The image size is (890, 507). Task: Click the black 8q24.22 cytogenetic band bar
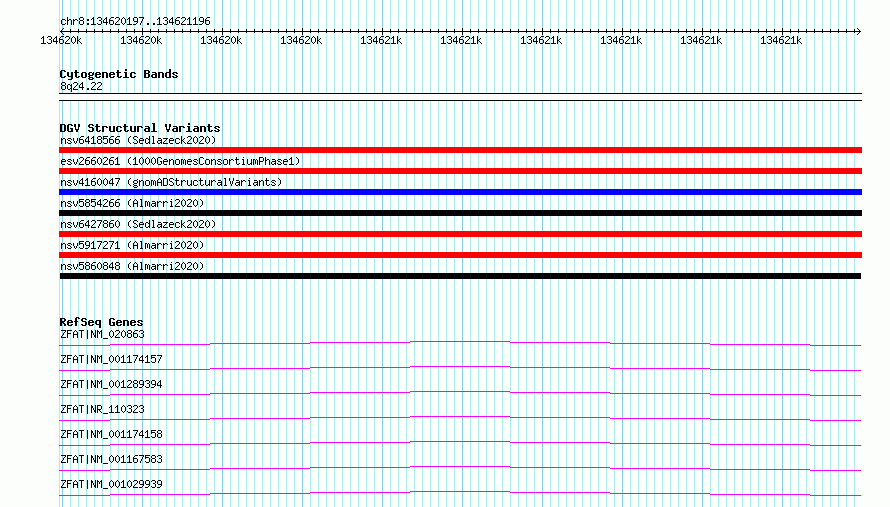tap(460, 97)
